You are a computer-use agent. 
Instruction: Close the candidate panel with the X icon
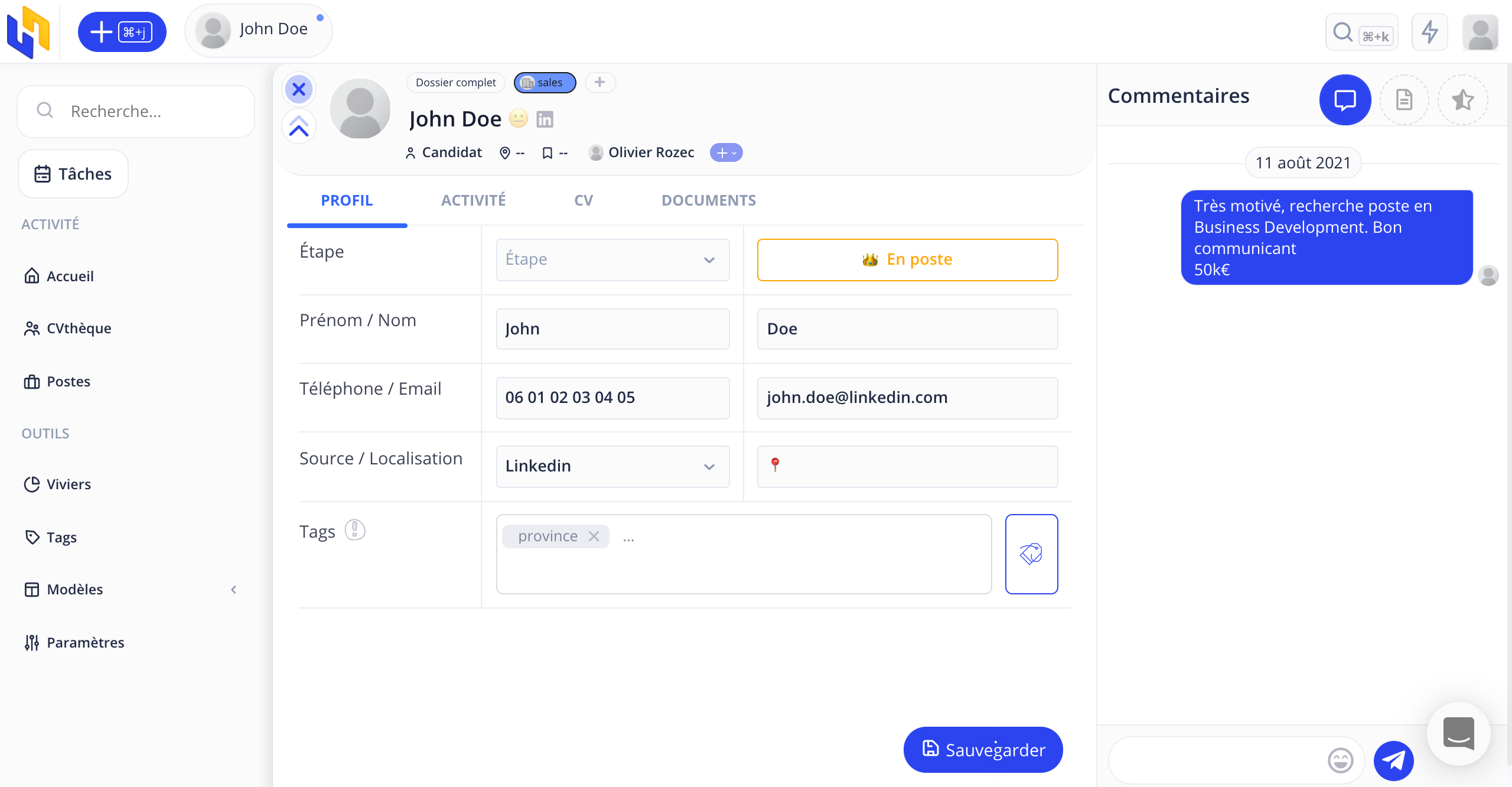tap(299, 89)
